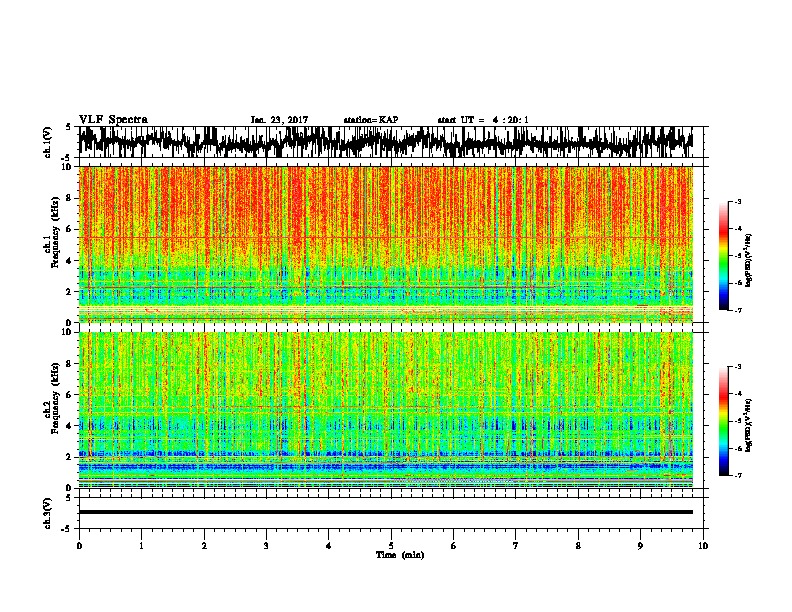Click the time axis tick label '3'
The width and height of the screenshot is (792, 612).
[x=266, y=546]
